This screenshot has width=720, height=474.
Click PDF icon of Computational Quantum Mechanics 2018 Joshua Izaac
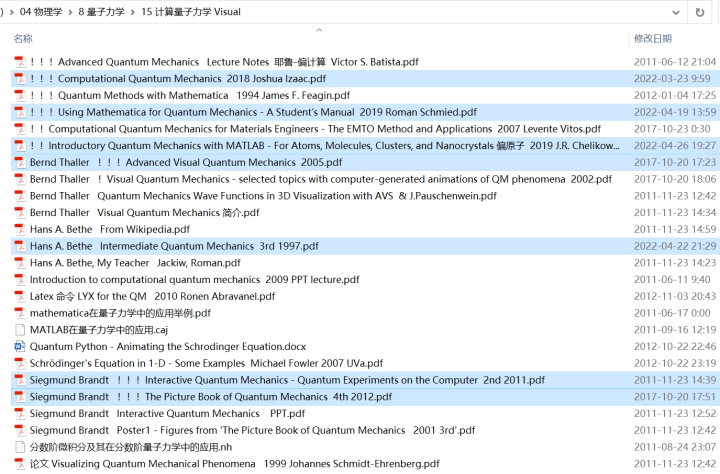coord(20,79)
